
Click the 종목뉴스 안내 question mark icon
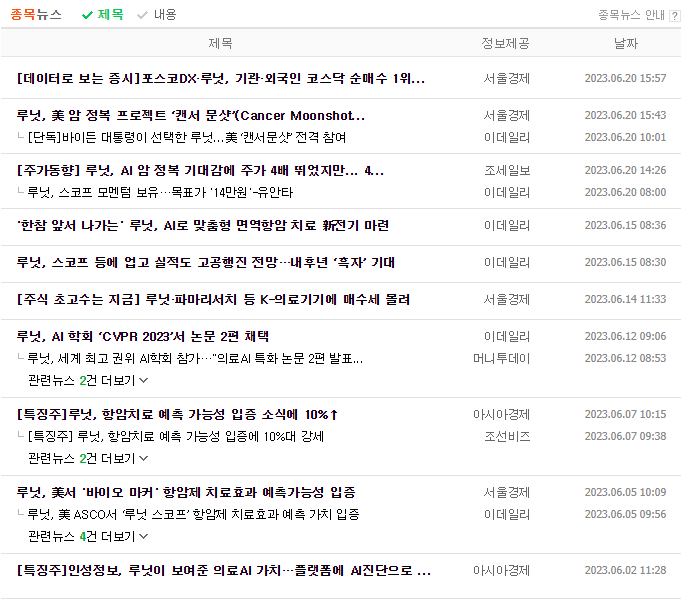tap(674, 16)
